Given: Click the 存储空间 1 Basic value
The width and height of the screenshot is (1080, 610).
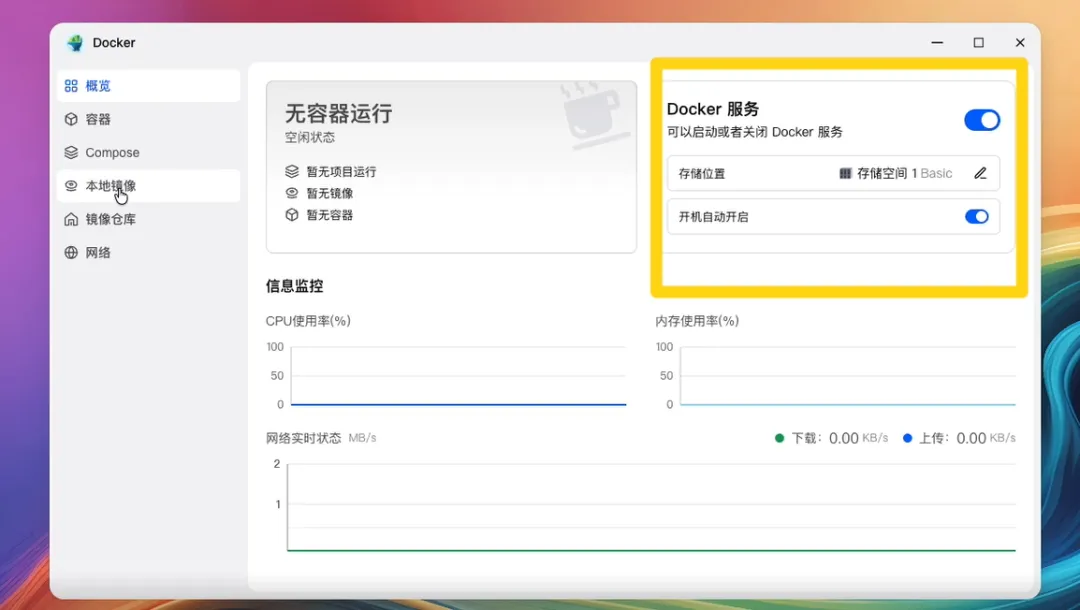Looking at the screenshot, I should click(x=904, y=173).
